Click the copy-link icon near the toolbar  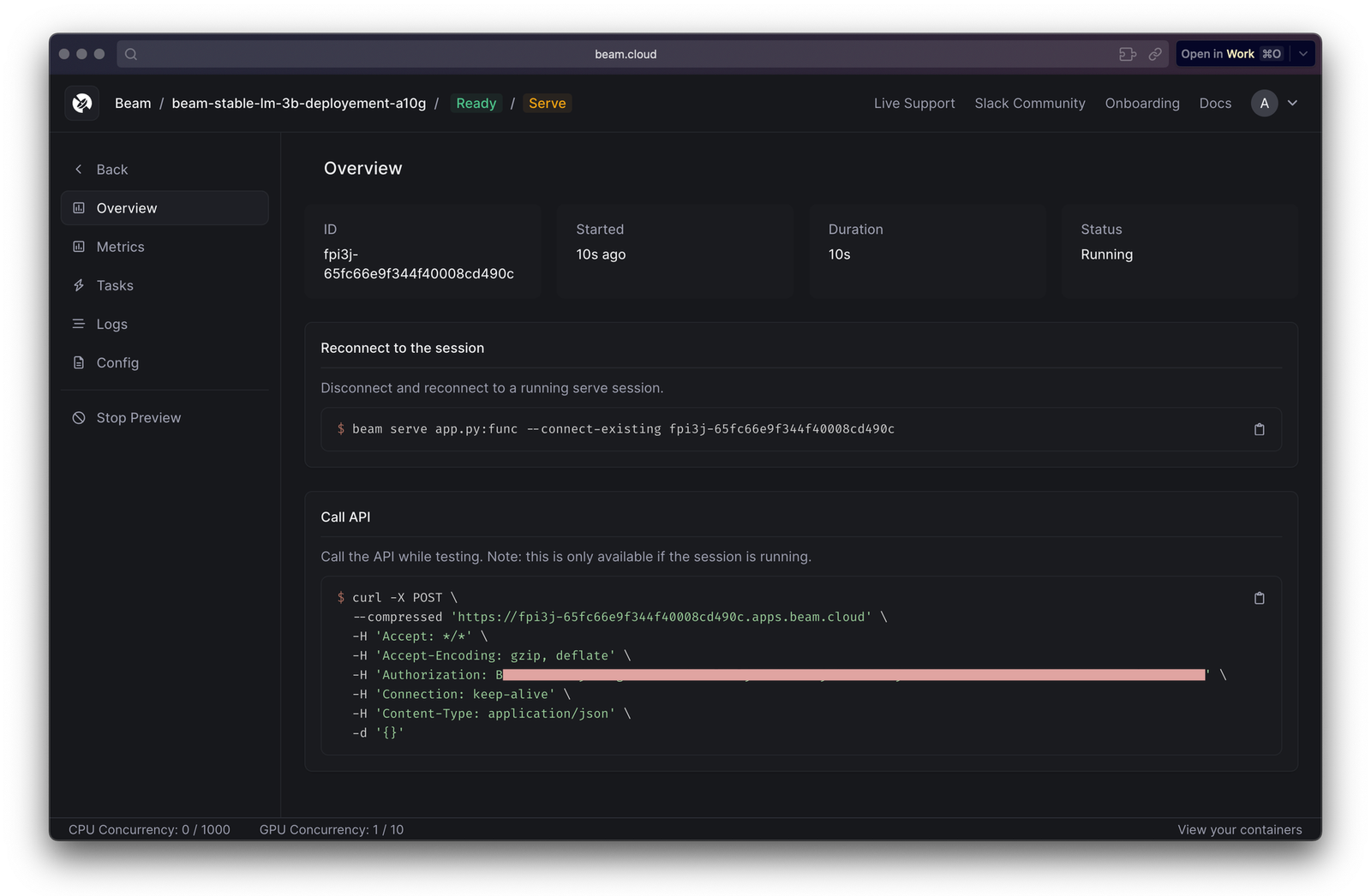coord(1155,53)
